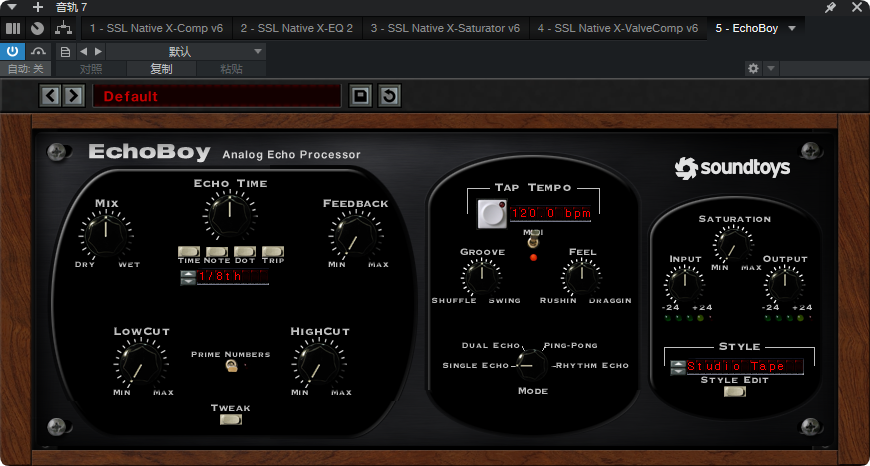
Task: Click the Mix dry/wet knob
Action: [106, 235]
